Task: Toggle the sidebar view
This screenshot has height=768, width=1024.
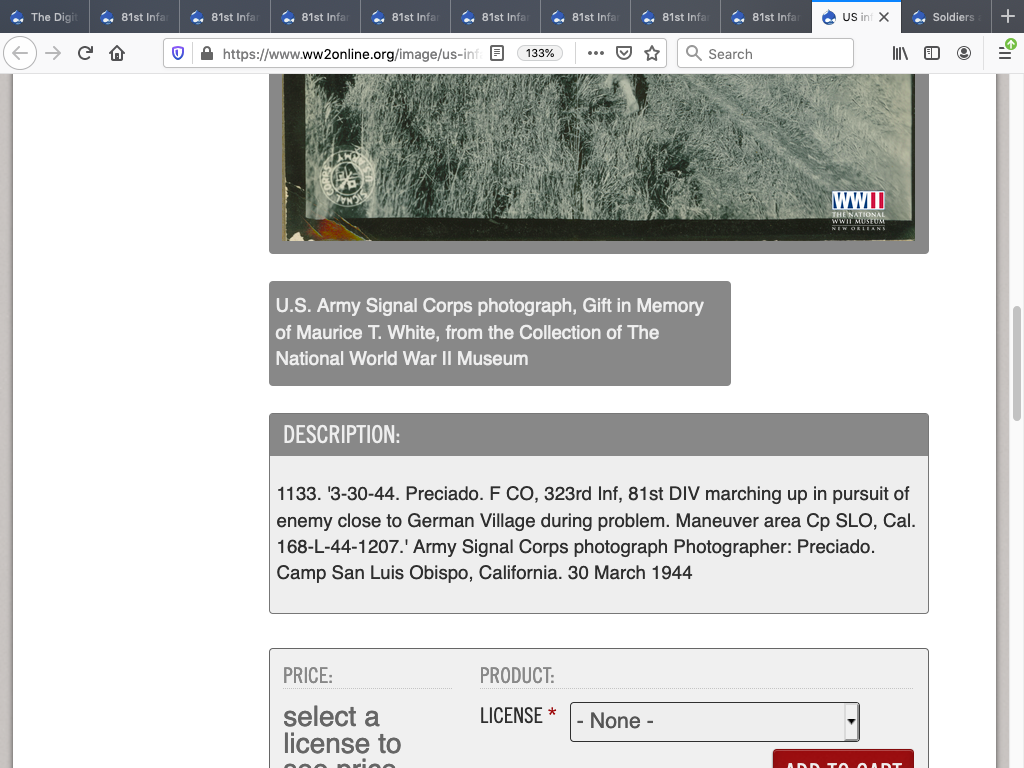Action: (932, 54)
